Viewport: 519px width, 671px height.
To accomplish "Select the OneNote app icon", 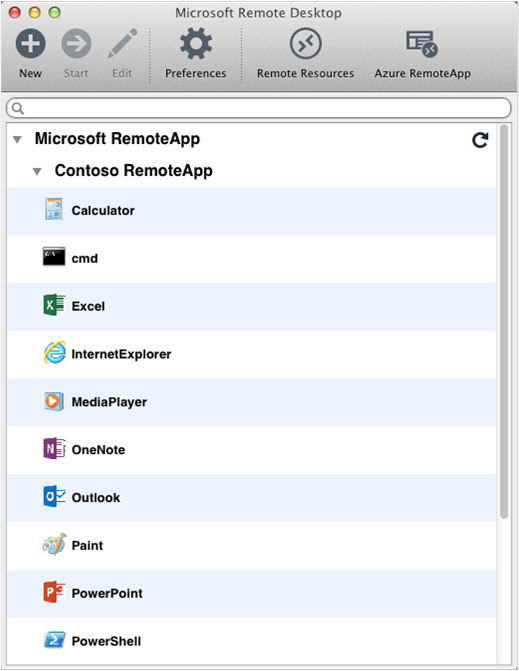I will pos(54,448).
